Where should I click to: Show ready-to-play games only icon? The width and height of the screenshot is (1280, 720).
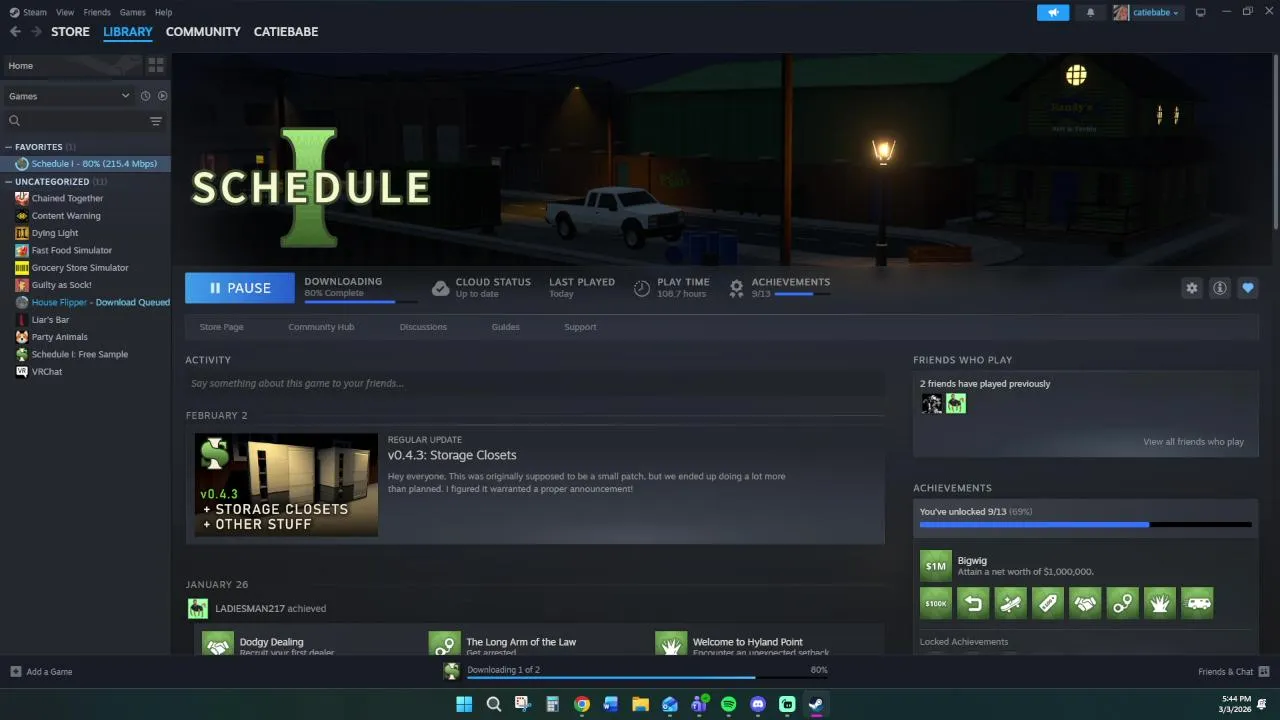pos(162,96)
